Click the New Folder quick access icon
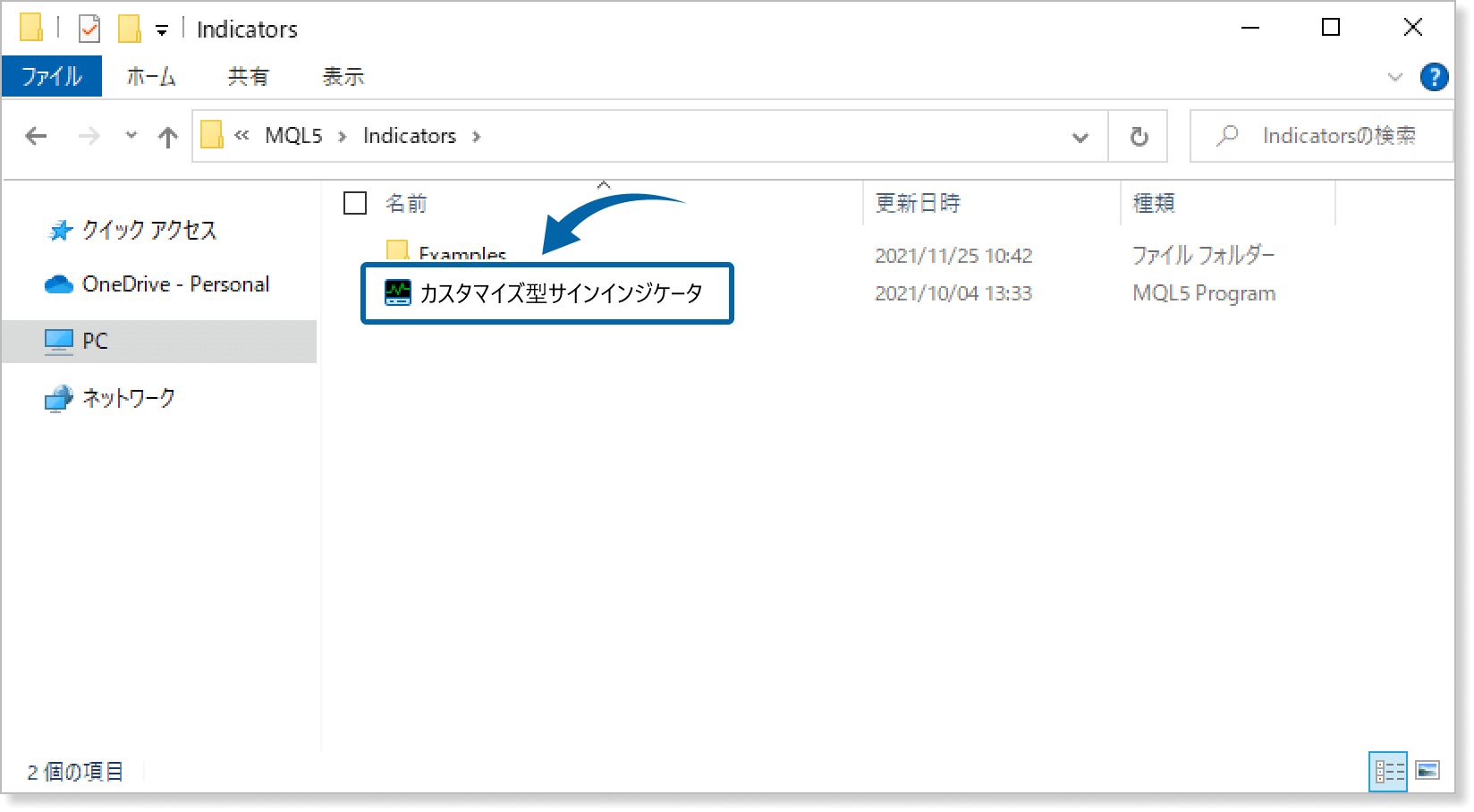The image size is (1474, 812). click(x=131, y=28)
